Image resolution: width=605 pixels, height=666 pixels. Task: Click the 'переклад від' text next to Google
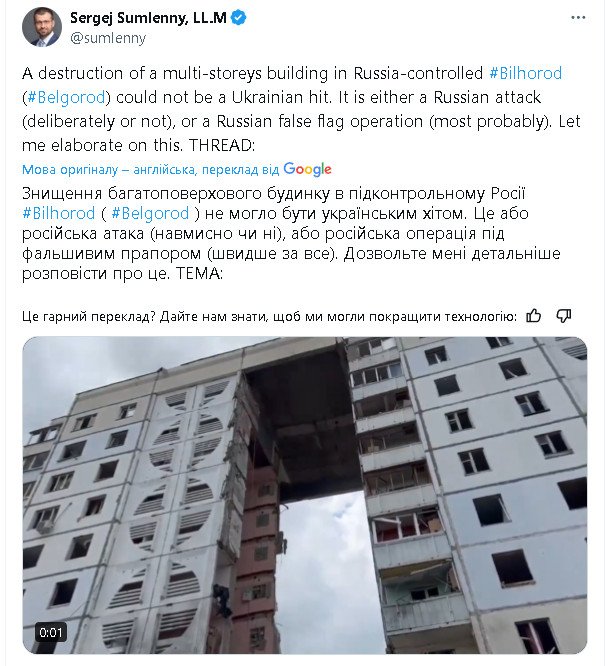[240, 170]
